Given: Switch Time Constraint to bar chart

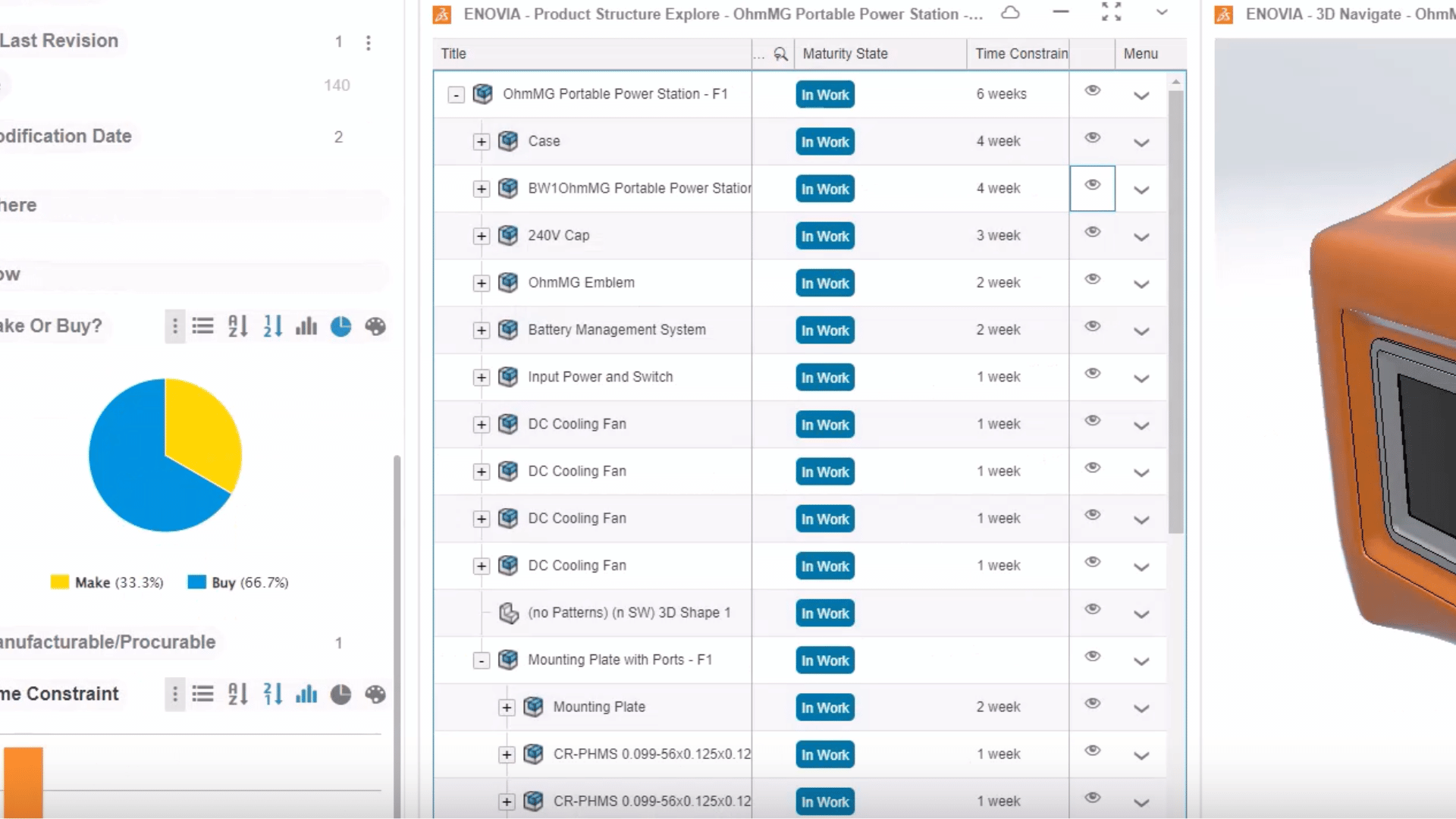Looking at the screenshot, I should (x=306, y=694).
